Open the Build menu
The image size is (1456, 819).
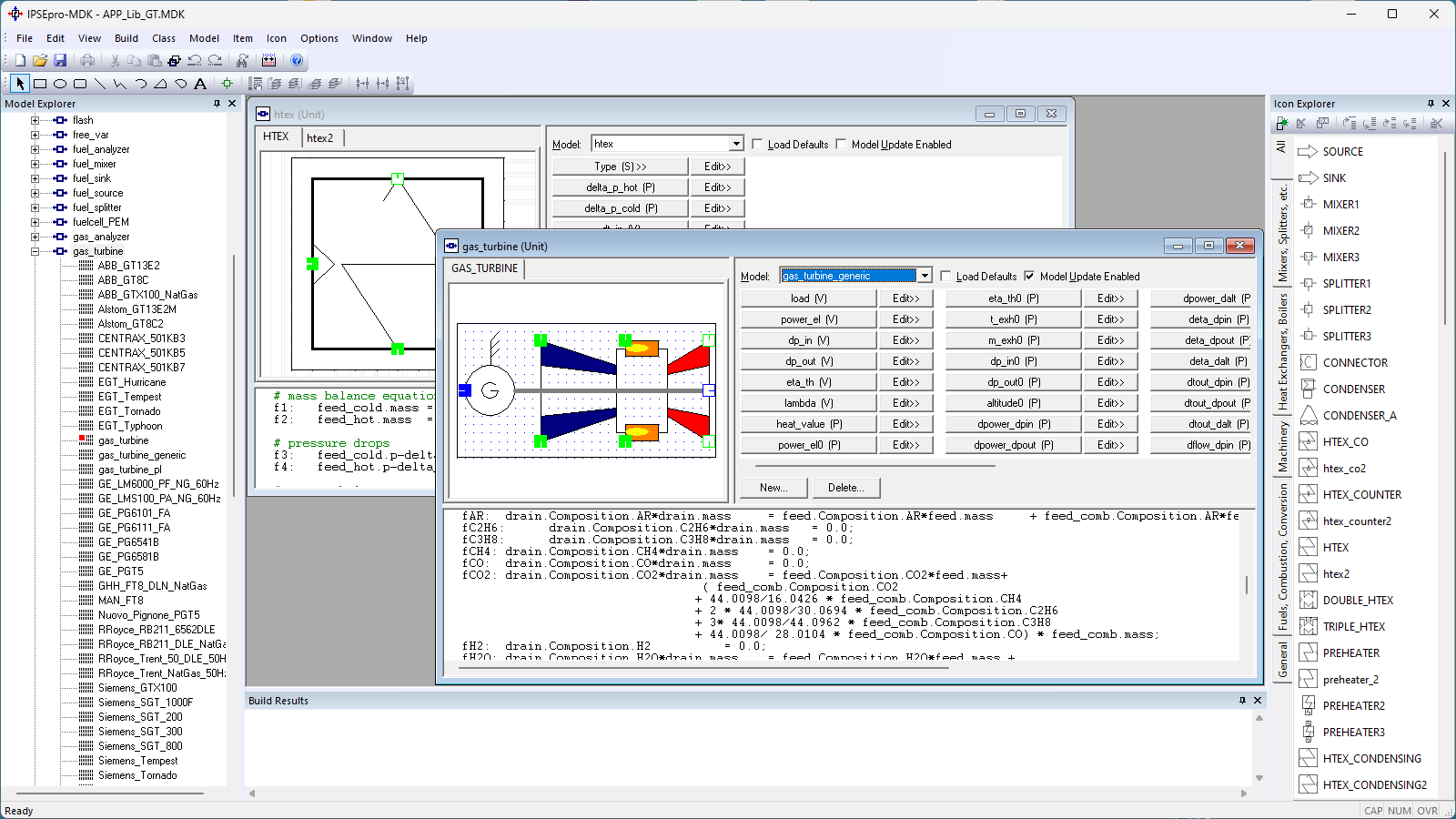tap(126, 38)
